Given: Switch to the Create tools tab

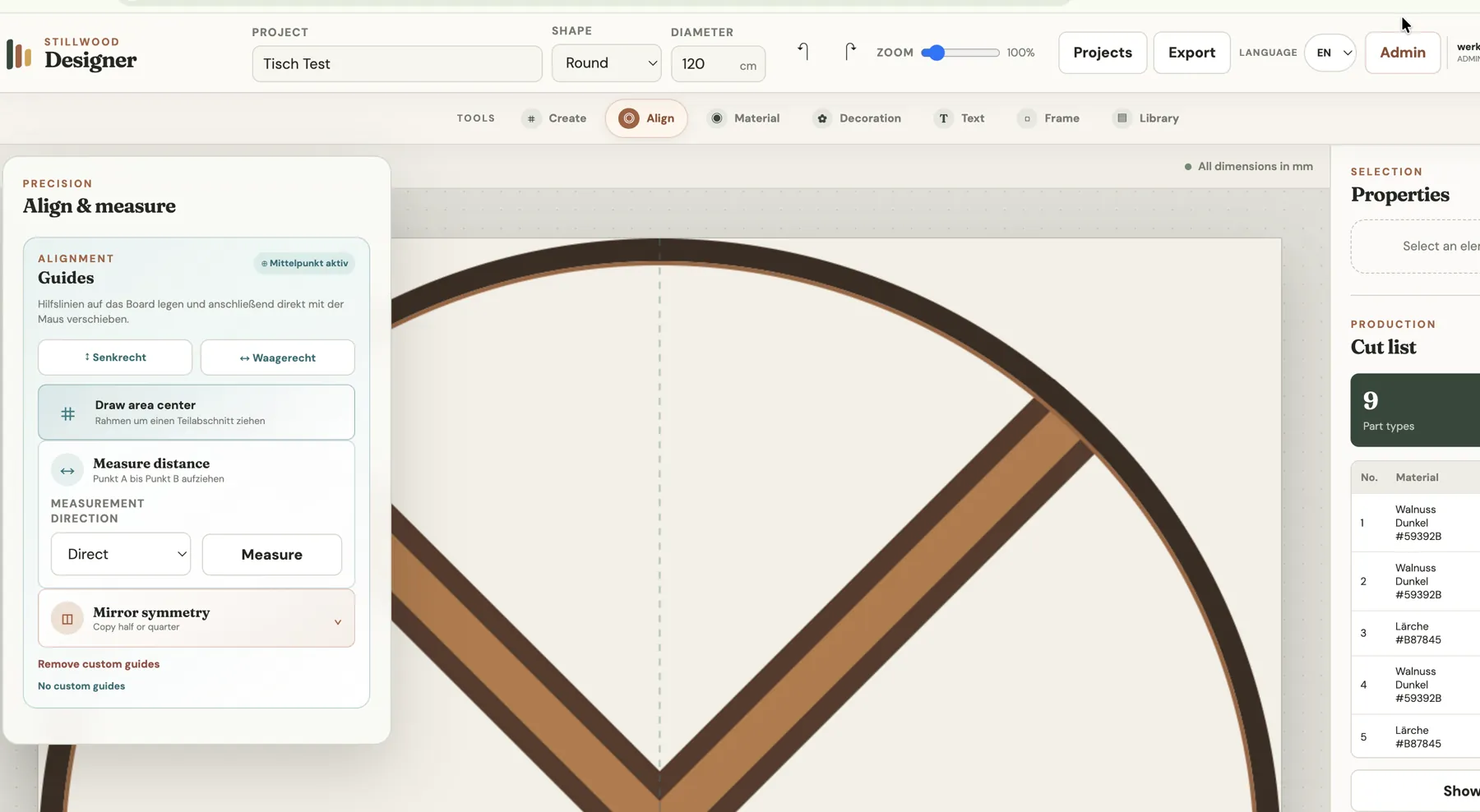Looking at the screenshot, I should pos(554,118).
